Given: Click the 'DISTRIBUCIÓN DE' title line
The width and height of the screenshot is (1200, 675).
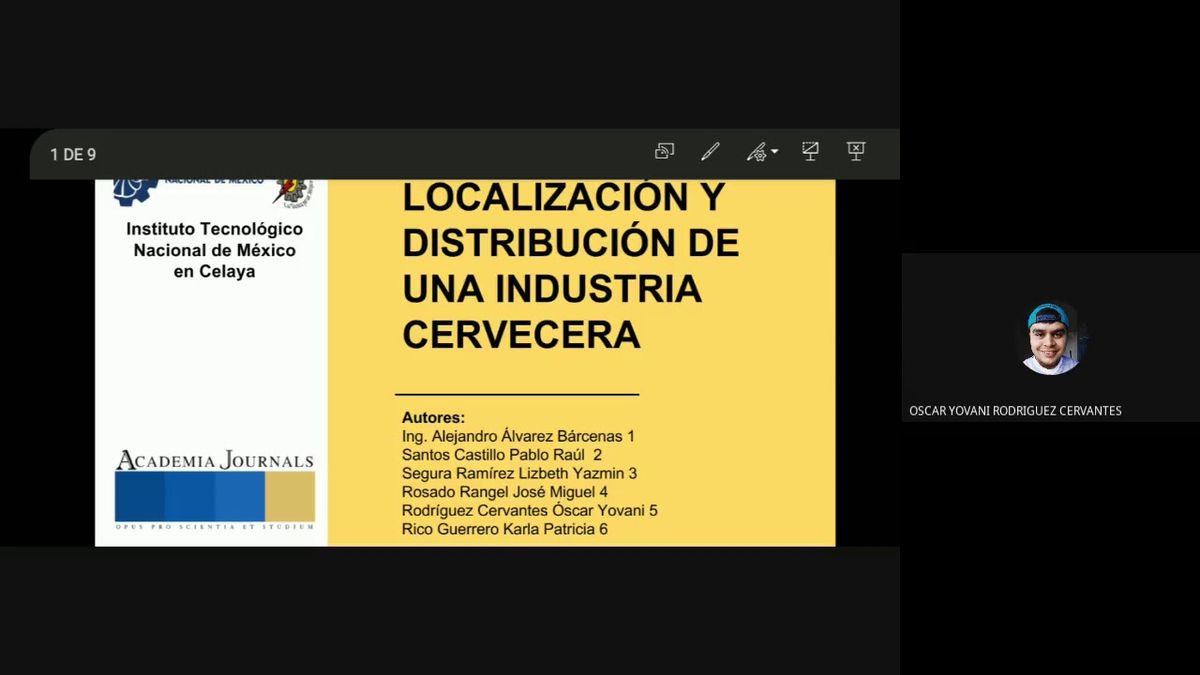Looking at the screenshot, I should (x=570, y=243).
